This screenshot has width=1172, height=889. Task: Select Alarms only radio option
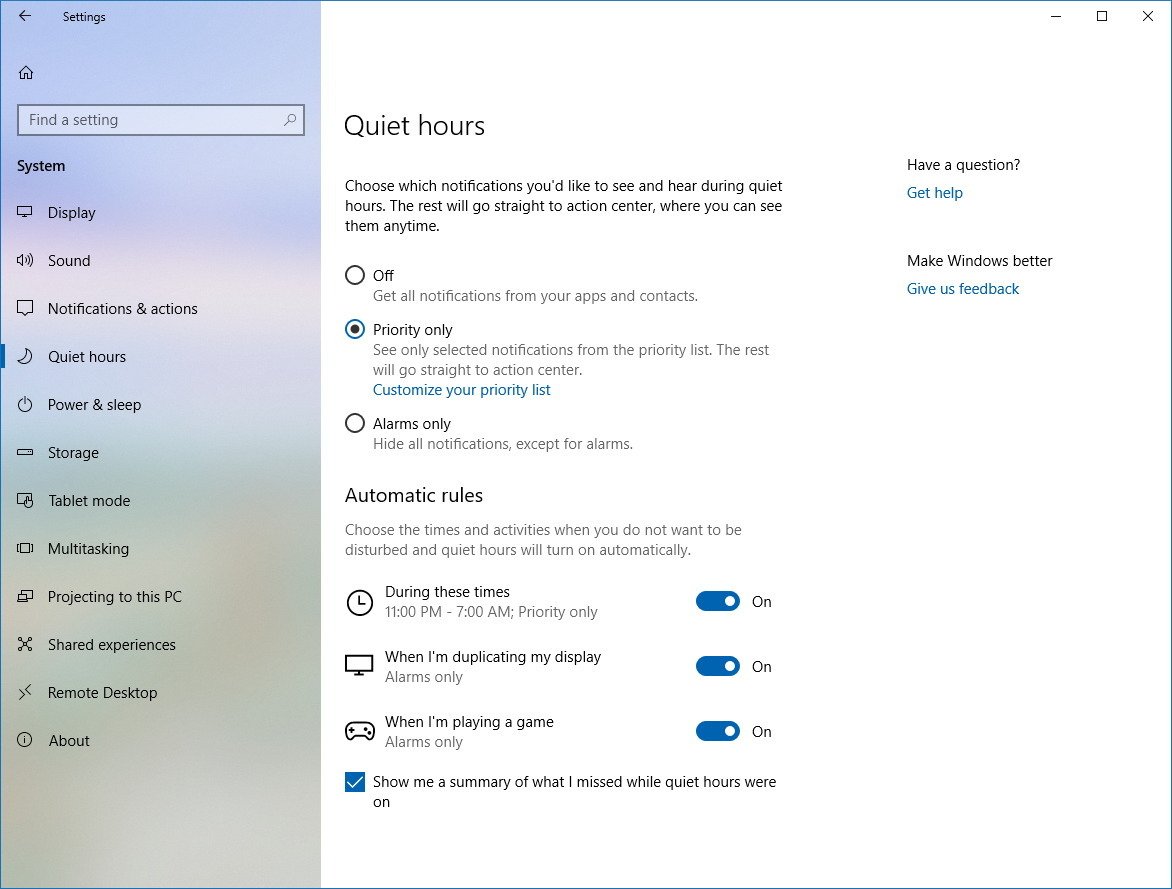[x=355, y=423]
